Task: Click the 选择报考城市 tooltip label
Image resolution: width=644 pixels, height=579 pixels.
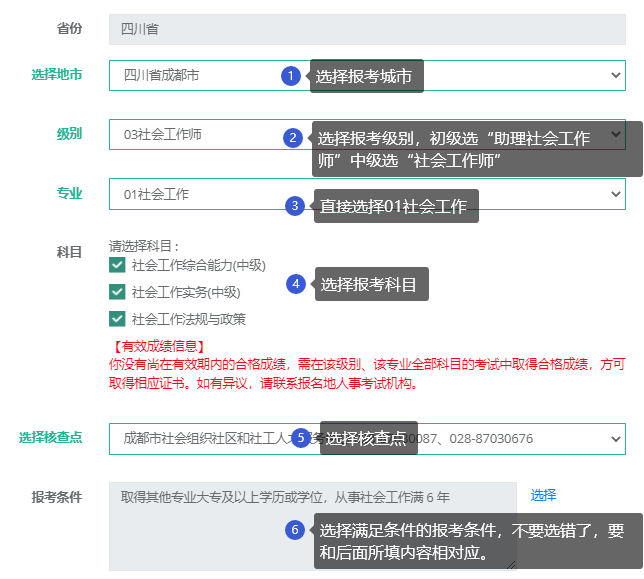Action: coord(366,76)
